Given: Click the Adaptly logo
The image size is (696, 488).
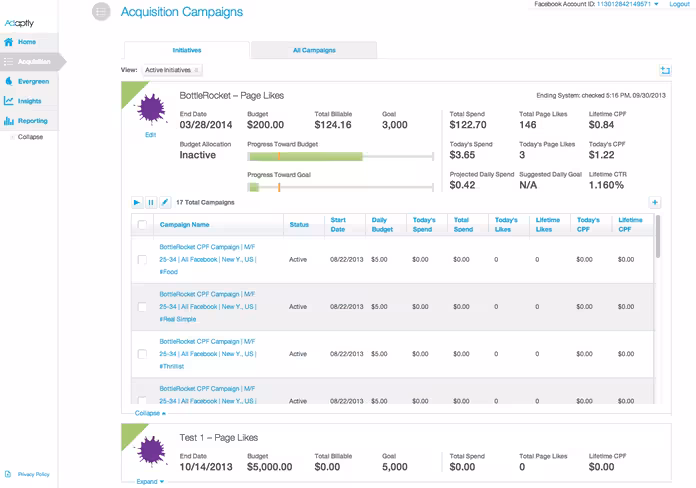Looking at the screenshot, I should pos(19,23).
